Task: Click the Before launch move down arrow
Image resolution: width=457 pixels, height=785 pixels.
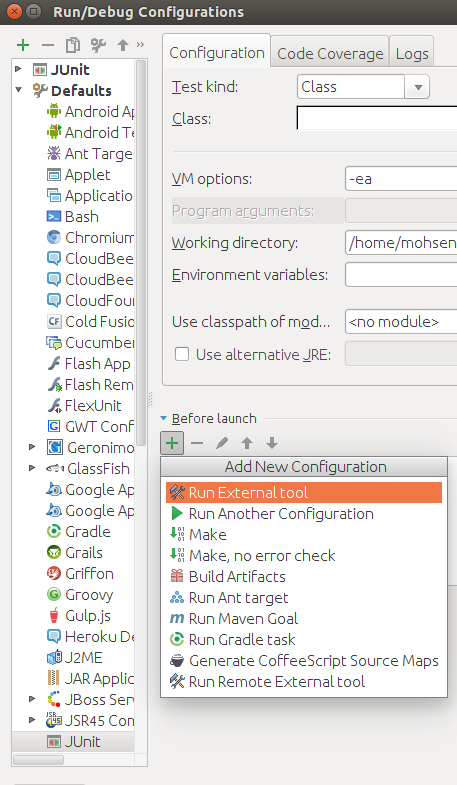Action: pyautogui.click(x=272, y=443)
